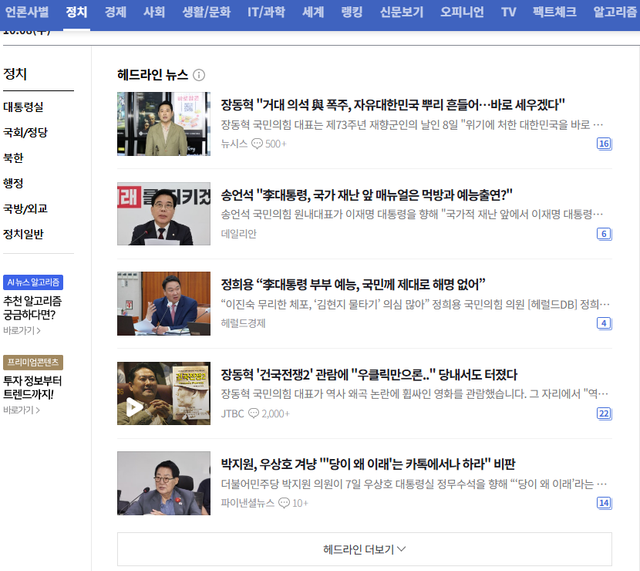Open related articles badge numbered 16

point(604,144)
